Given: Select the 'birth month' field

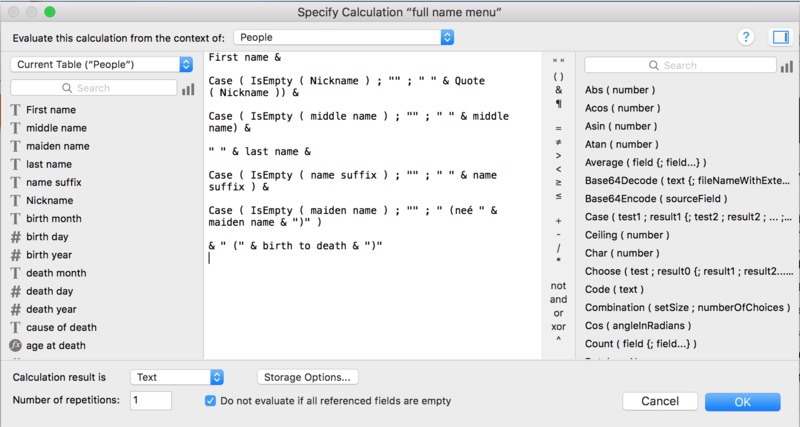Looking at the screenshot, I should (x=54, y=218).
